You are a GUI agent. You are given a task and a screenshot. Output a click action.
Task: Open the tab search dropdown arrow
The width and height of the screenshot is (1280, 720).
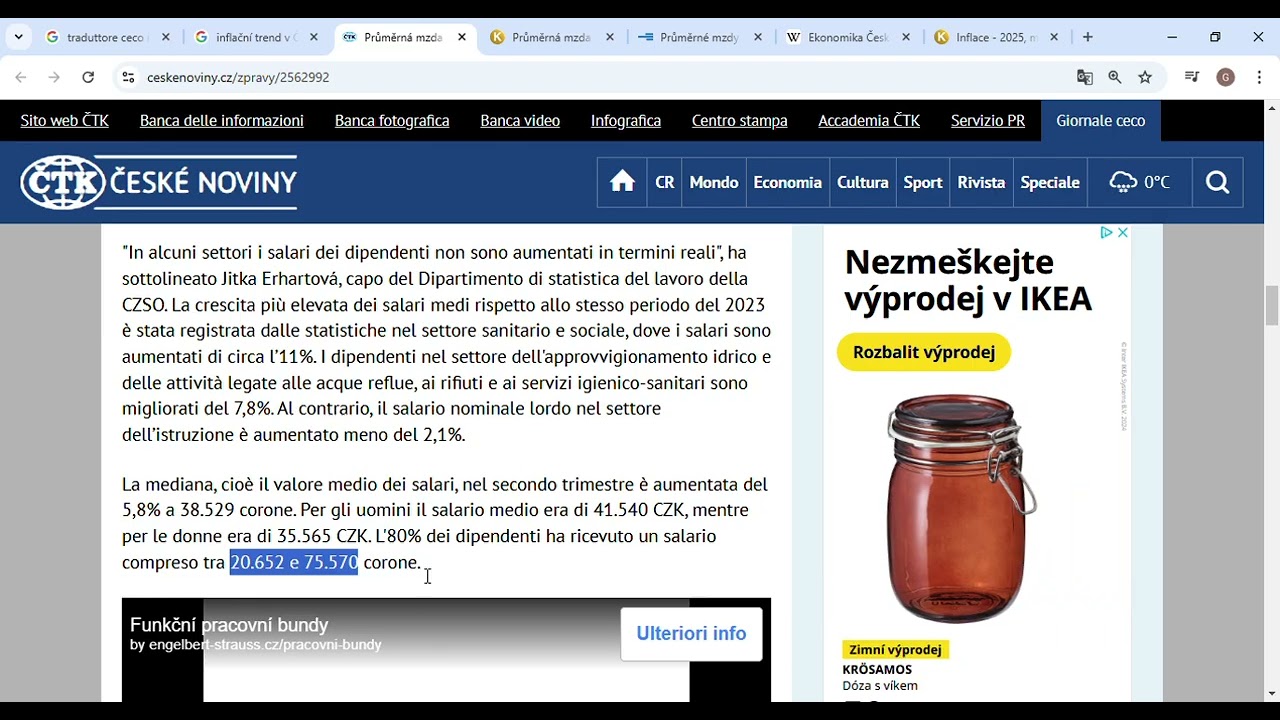(x=18, y=37)
